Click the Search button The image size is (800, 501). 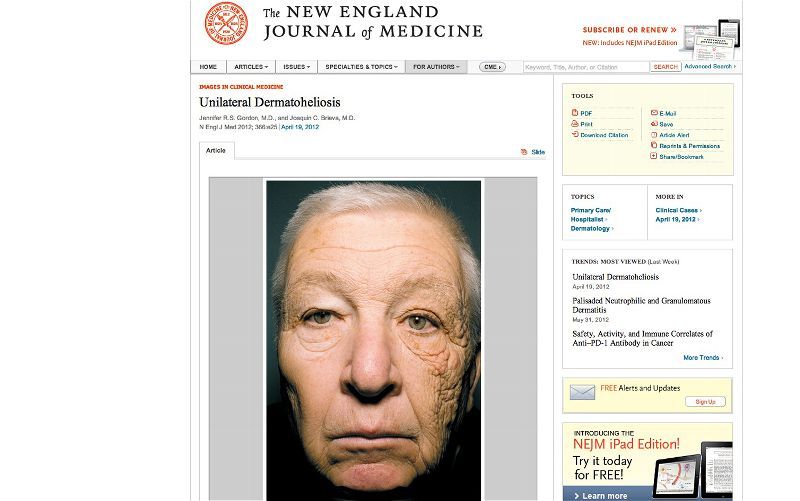pos(665,67)
